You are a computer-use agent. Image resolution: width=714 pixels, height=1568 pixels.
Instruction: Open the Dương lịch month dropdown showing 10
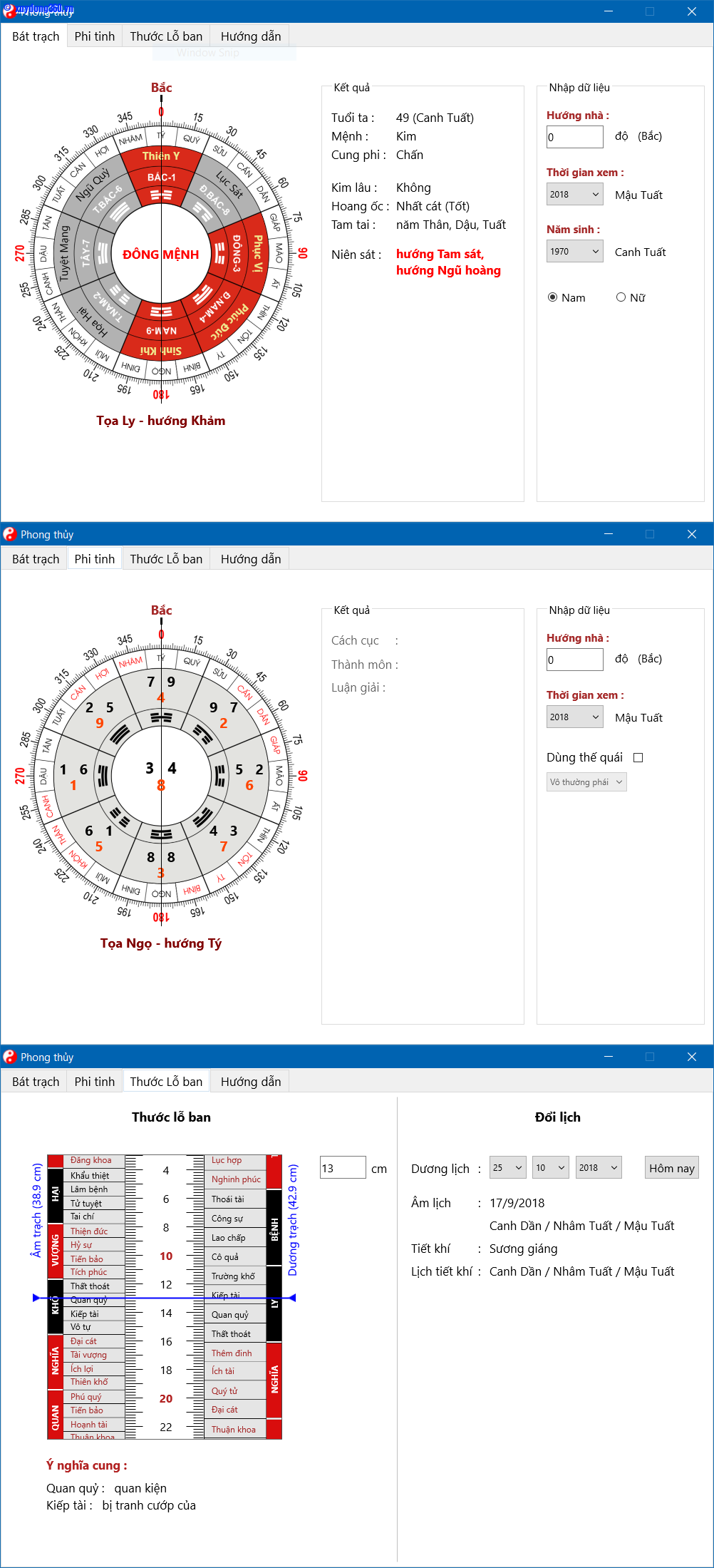[x=550, y=1168]
